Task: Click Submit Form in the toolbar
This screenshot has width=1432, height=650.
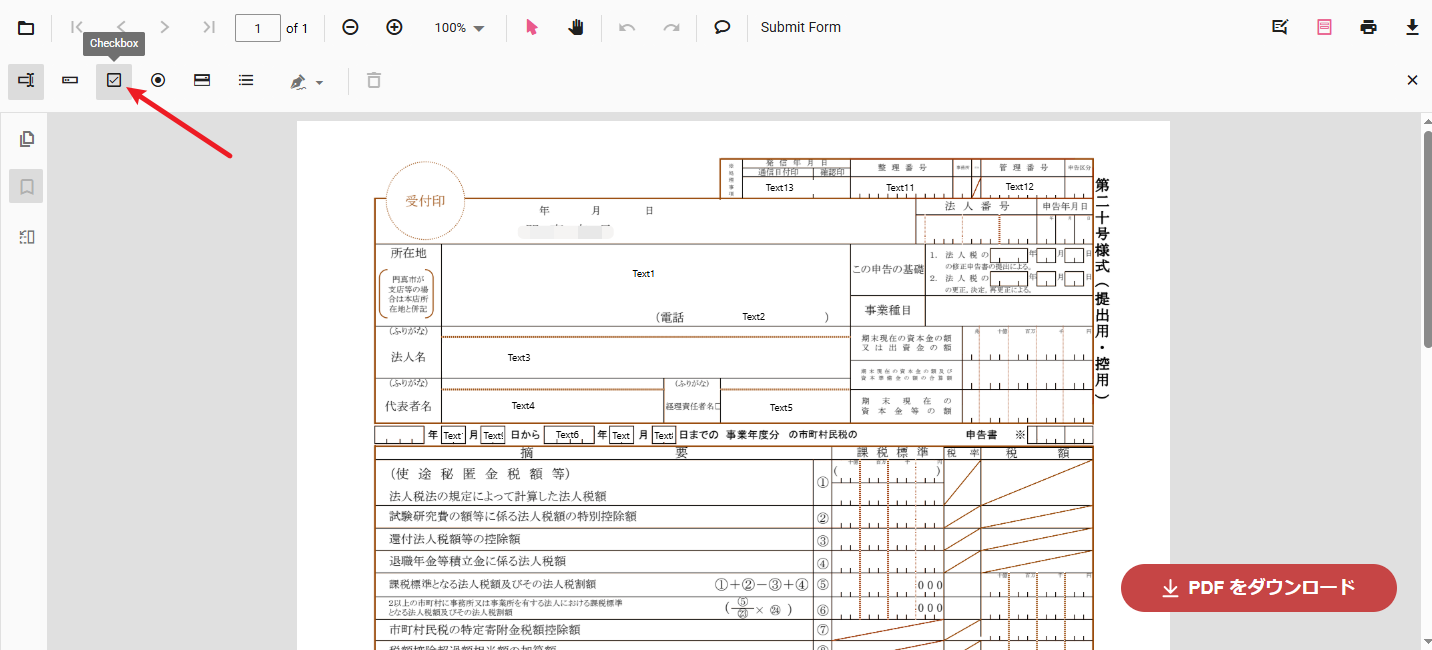Action: coord(800,28)
